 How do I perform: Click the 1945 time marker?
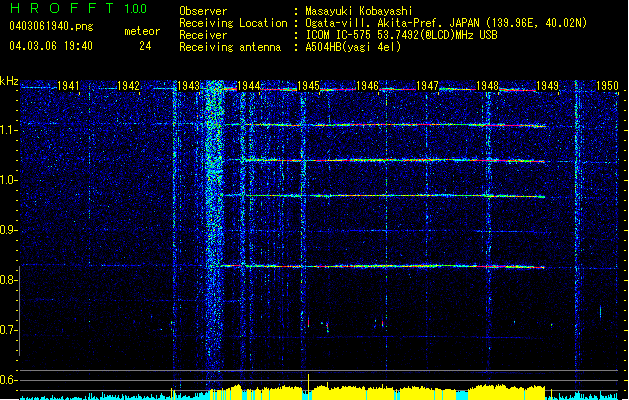(308, 85)
